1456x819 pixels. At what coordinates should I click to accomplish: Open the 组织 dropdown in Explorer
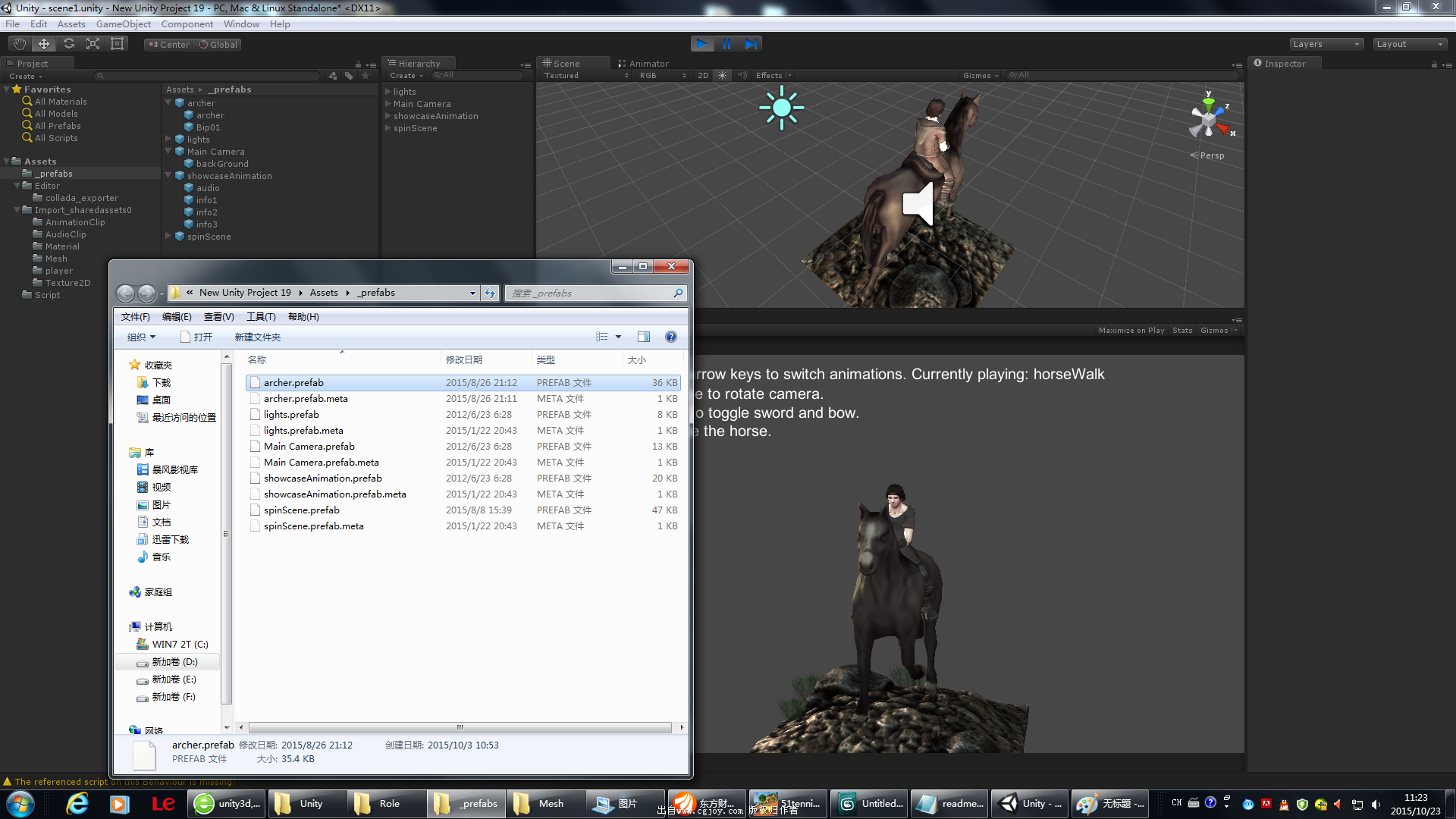(x=141, y=337)
